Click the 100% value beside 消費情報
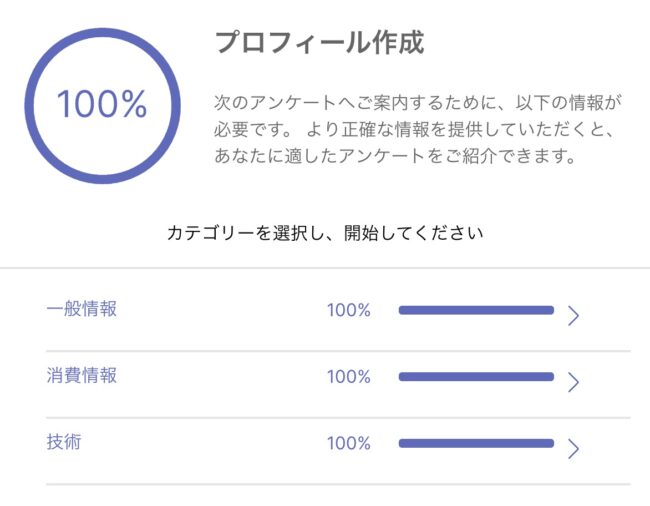650x506 pixels. pos(348,377)
